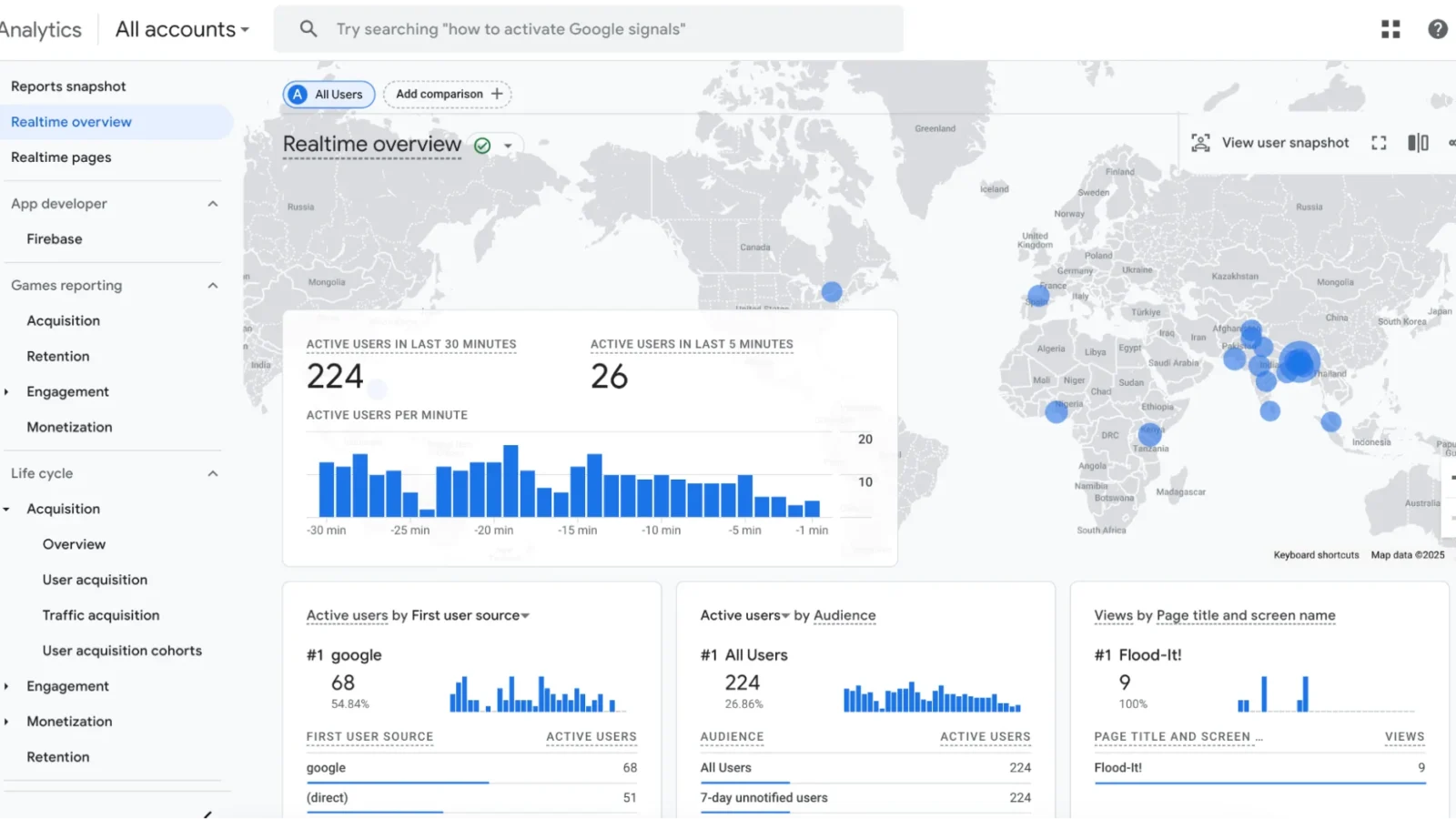The image size is (1456, 819).
Task: Open the All accounts dropdown
Action: click(180, 28)
